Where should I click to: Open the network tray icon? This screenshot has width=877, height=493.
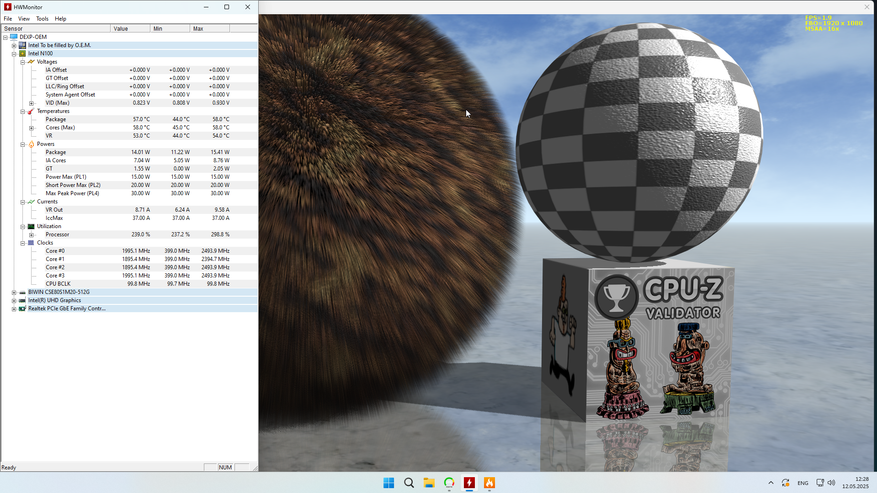[820, 482]
